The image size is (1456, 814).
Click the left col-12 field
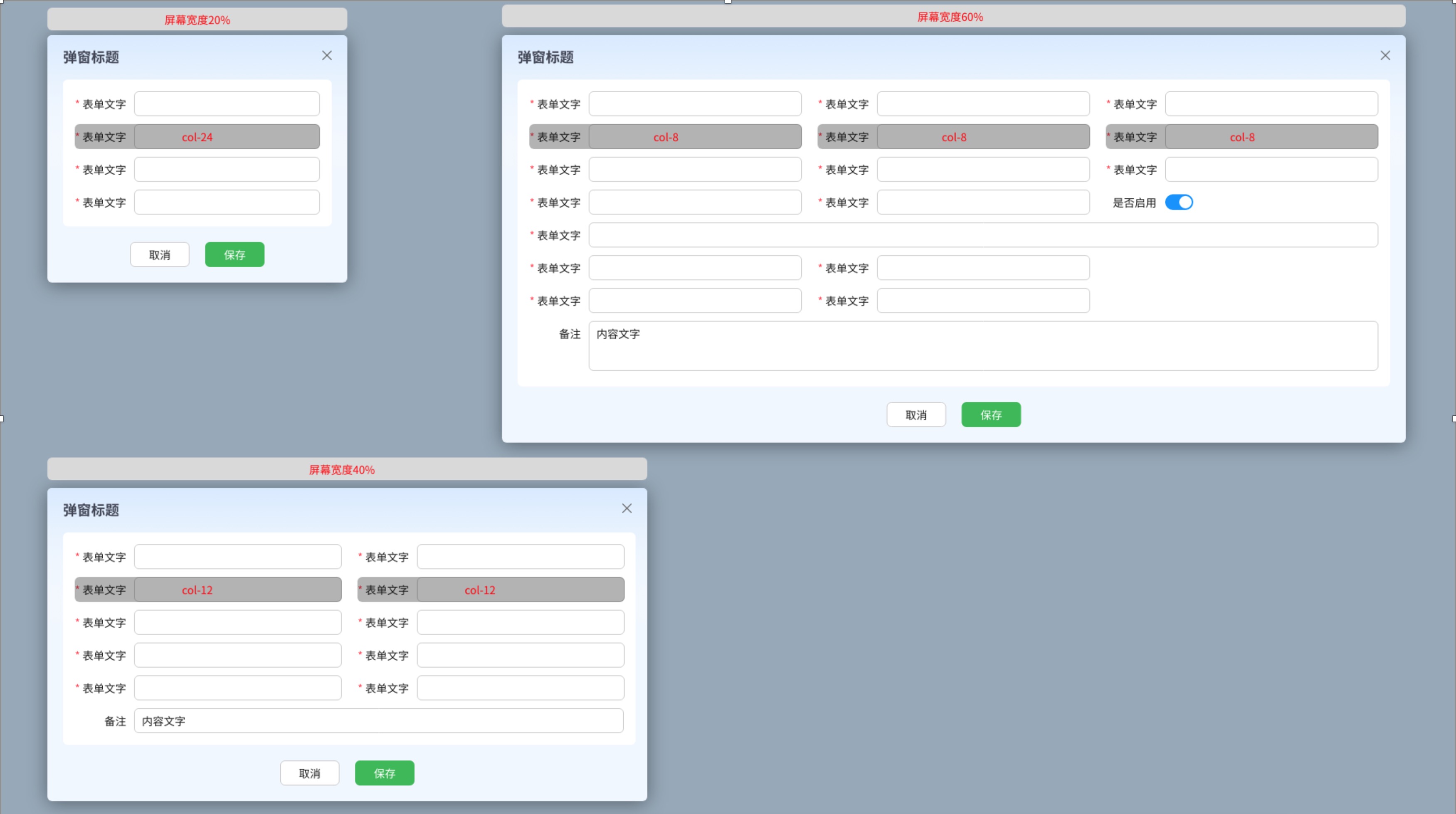[237, 590]
